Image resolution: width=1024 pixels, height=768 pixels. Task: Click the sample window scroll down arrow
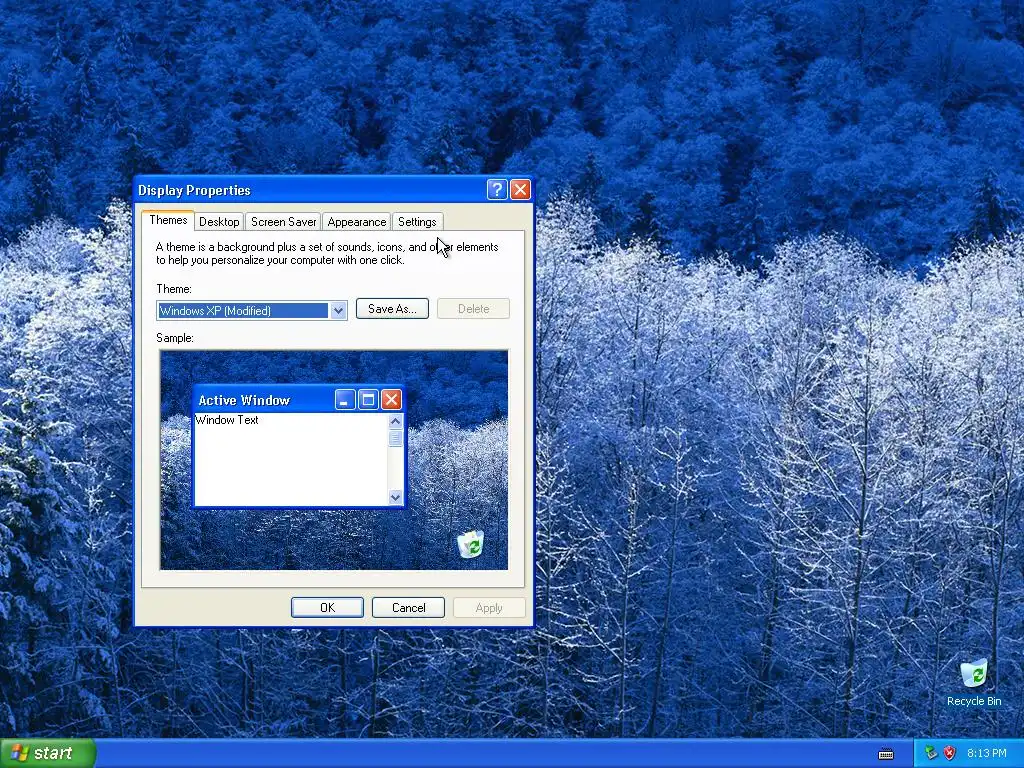395,497
